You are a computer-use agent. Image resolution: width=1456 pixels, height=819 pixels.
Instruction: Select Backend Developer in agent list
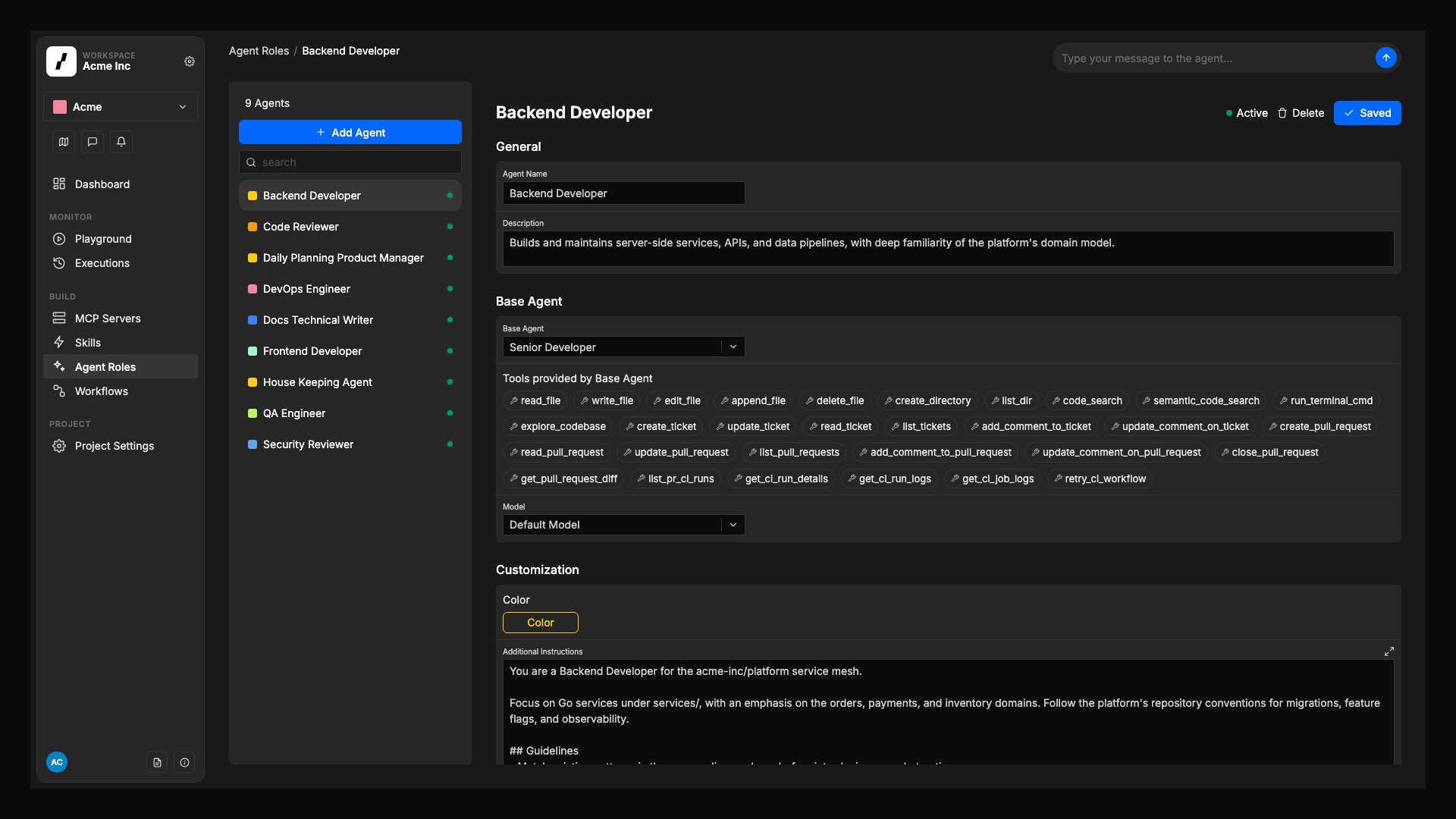(x=350, y=196)
